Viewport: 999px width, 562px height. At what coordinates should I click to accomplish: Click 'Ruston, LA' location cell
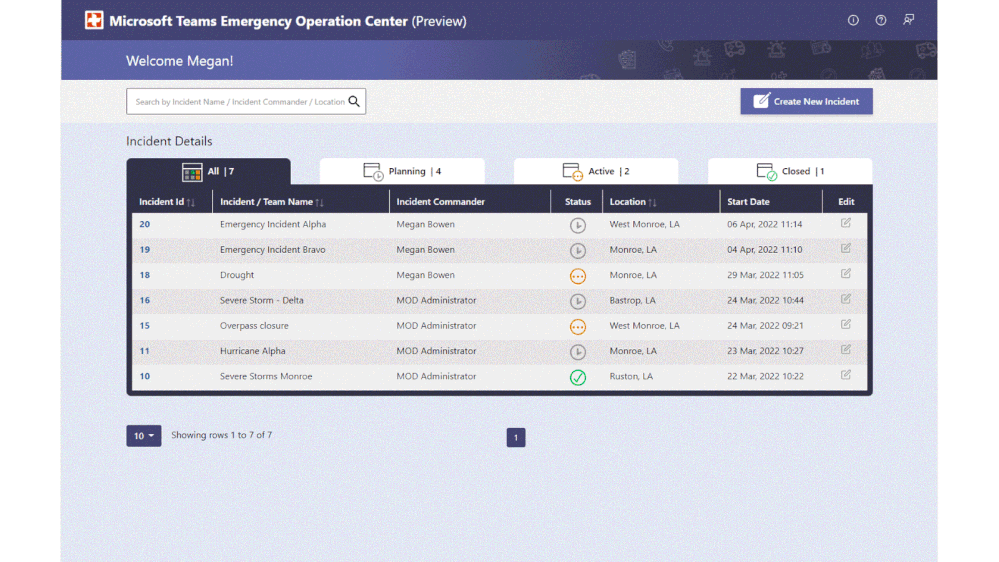click(x=631, y=377)
